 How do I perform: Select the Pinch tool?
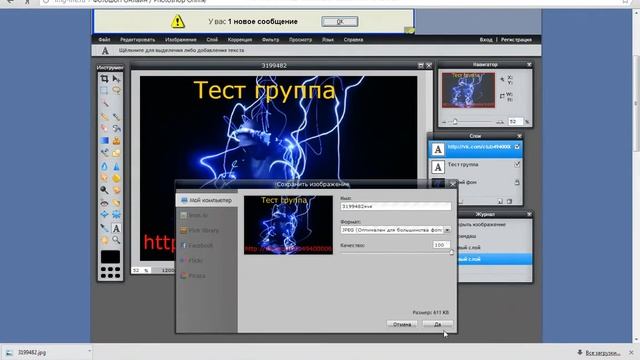(116, 214)
